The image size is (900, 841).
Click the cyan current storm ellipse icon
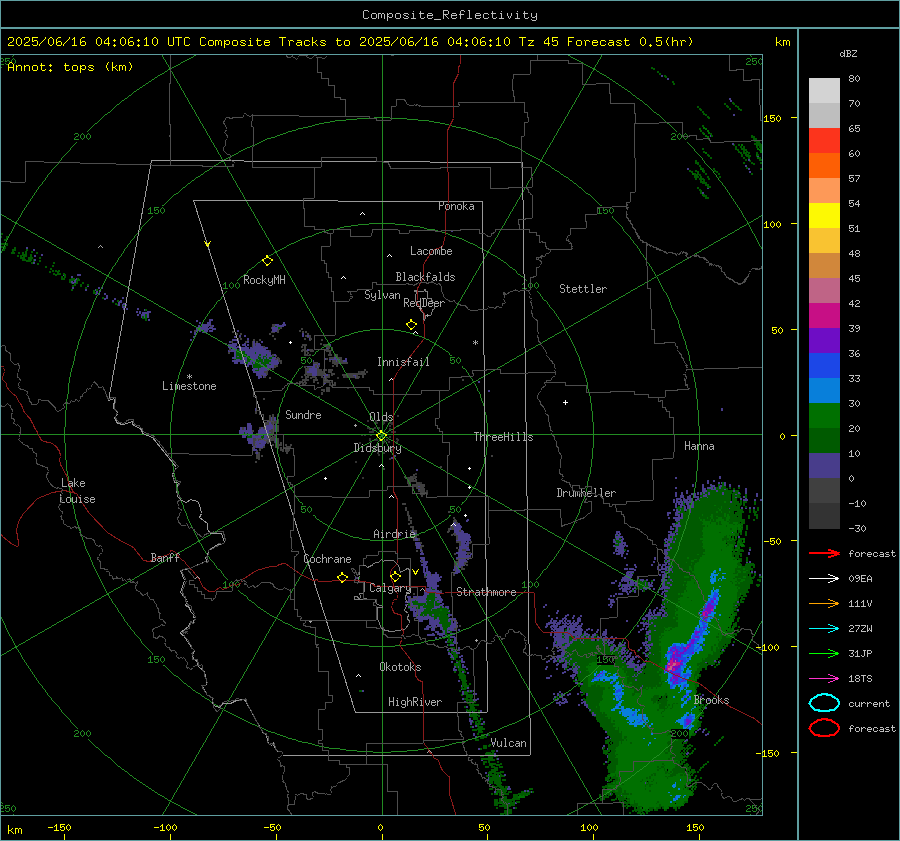pyautogui.click(x=824, y=703)
